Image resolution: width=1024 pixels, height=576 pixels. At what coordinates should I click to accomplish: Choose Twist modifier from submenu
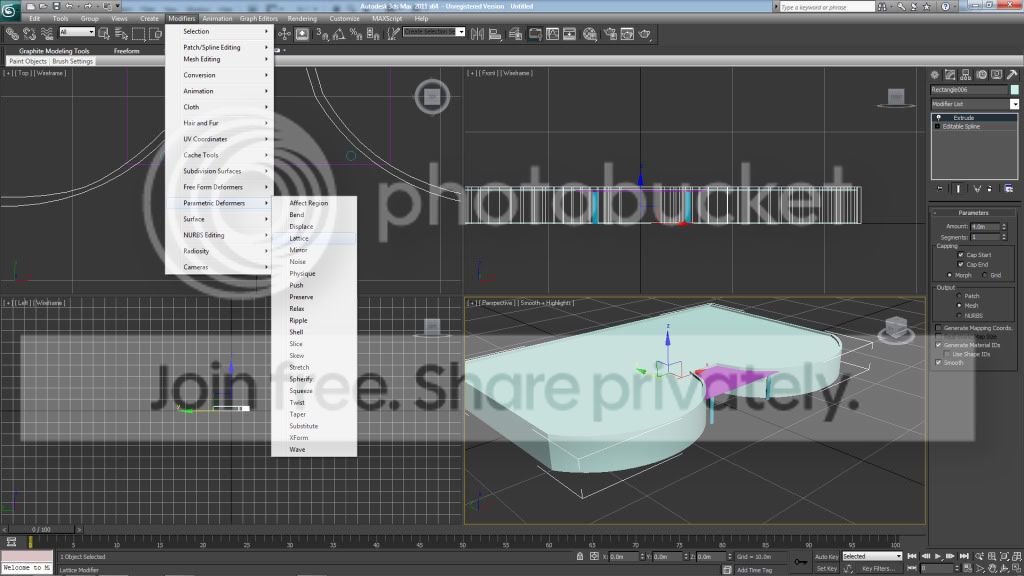[x=314, y=403]
